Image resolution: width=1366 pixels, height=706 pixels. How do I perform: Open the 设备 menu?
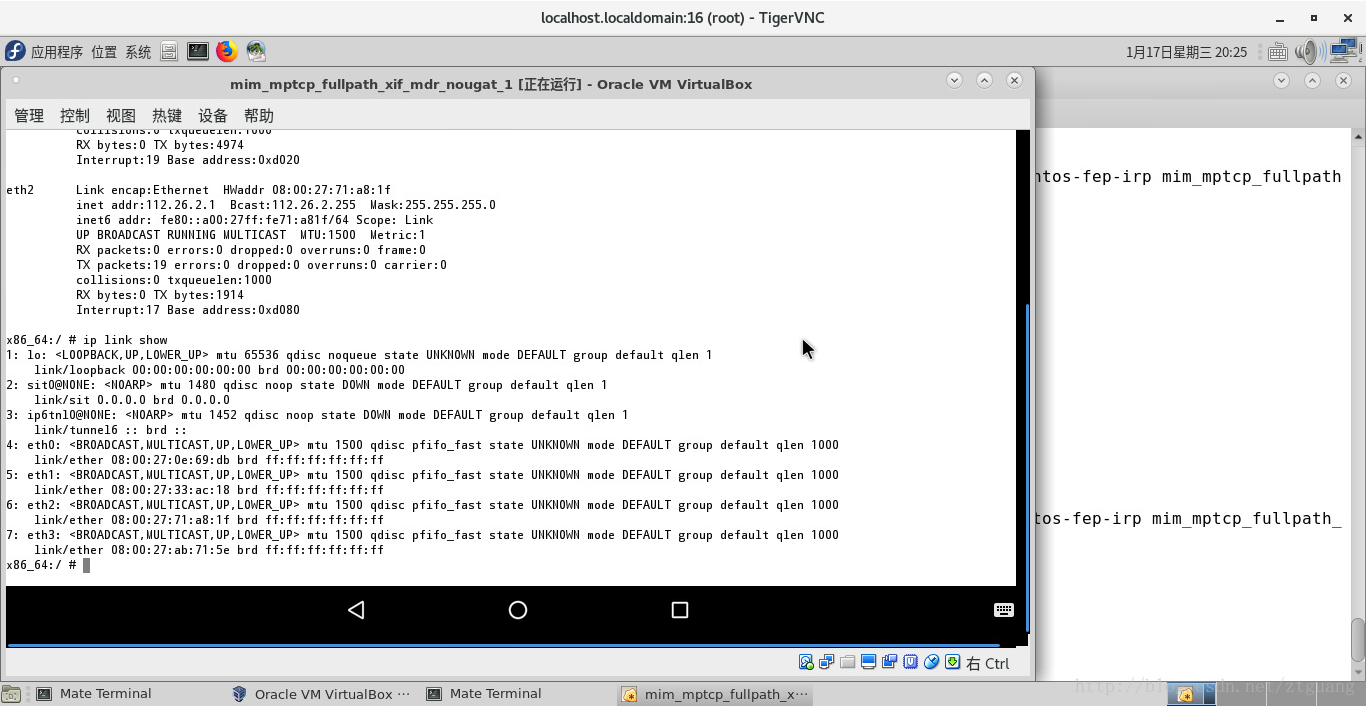[213, 116]
